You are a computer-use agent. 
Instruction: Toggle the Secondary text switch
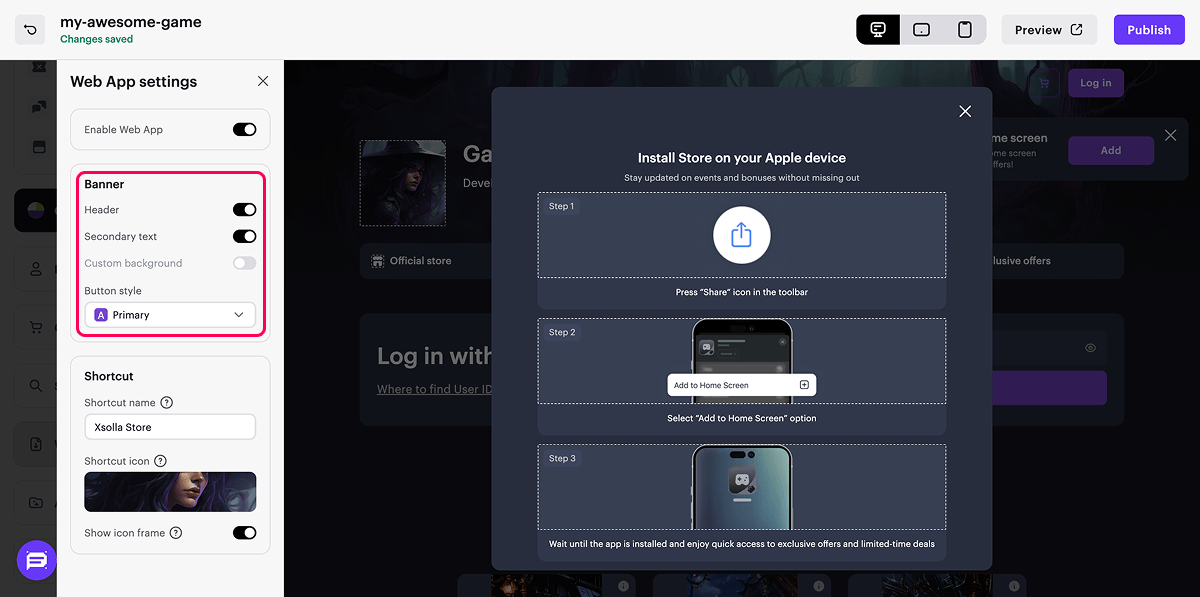click(x=245, y=236)
